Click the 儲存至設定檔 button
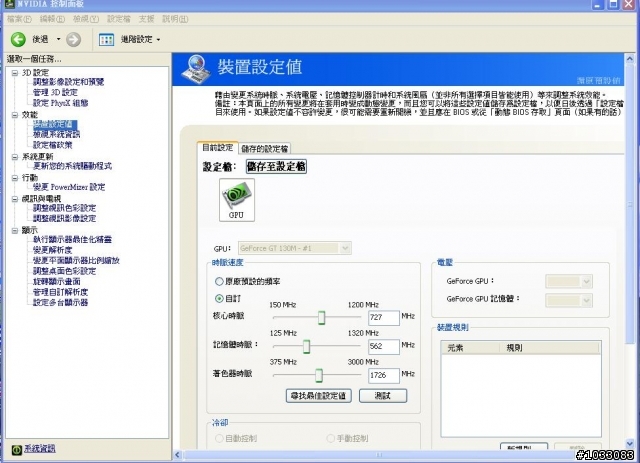640x463 pixels. [x=276, y=167]
